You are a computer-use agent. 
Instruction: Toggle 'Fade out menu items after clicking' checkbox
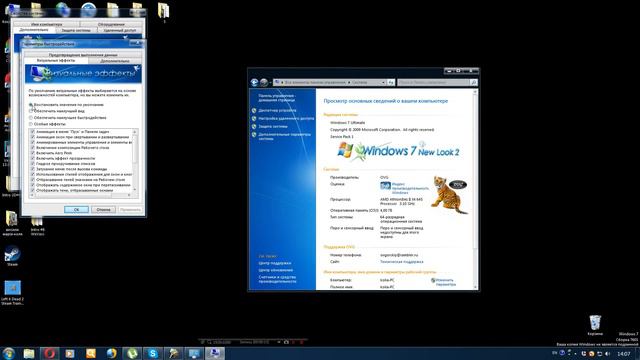33,169
